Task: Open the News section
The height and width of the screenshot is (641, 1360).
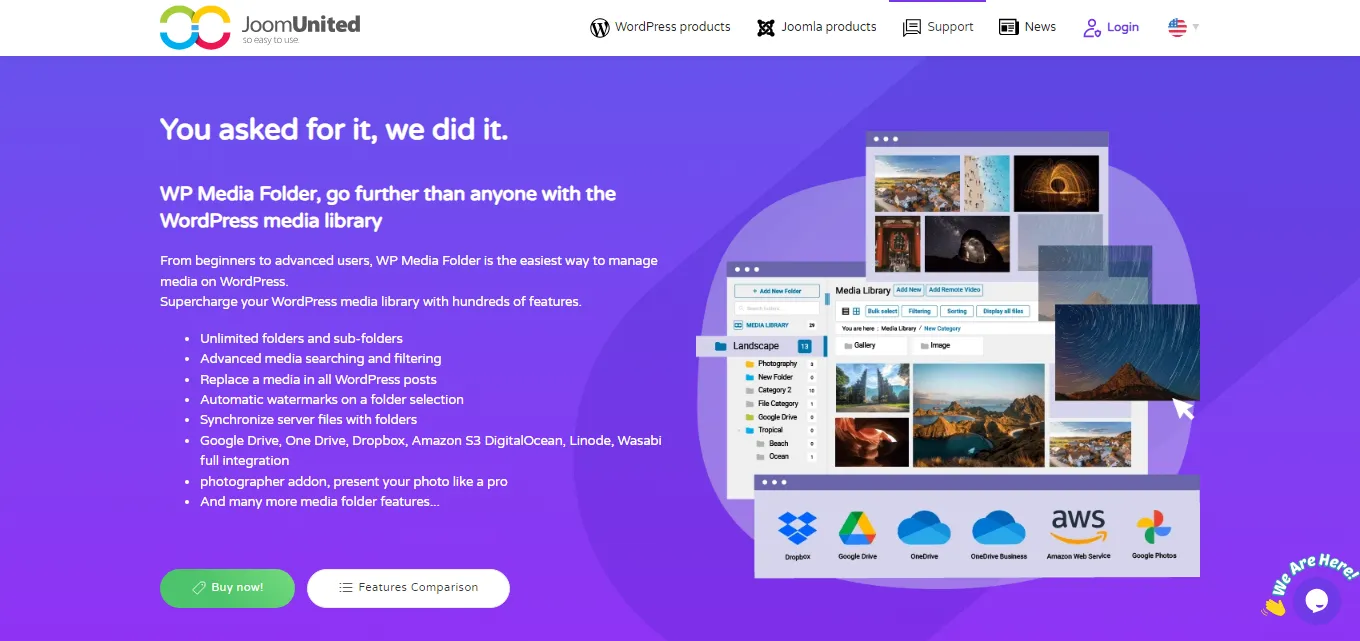Action: point(1027,27)
